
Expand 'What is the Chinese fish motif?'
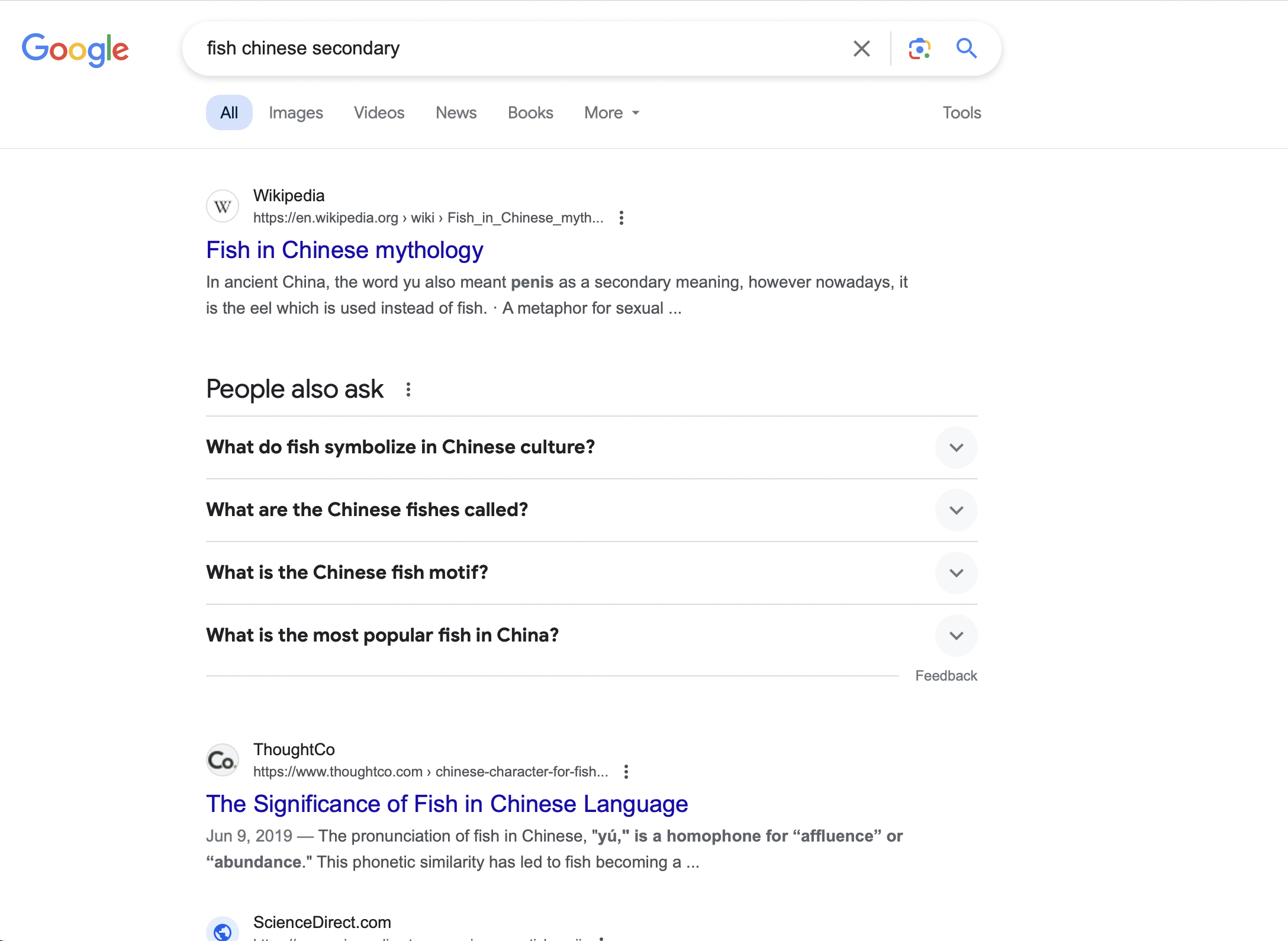tap(956, 573)
